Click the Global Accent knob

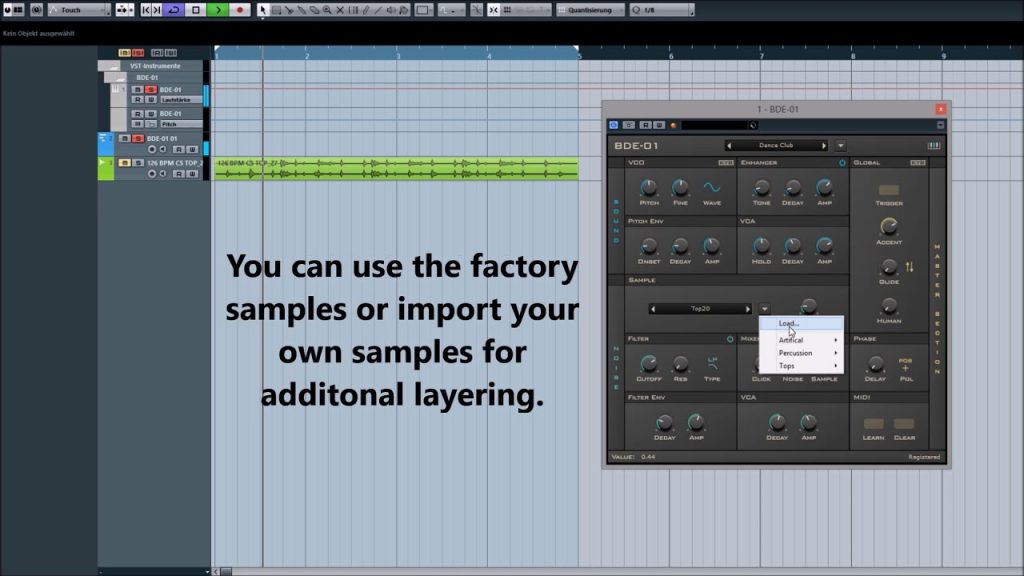click(x=888, y=227)
